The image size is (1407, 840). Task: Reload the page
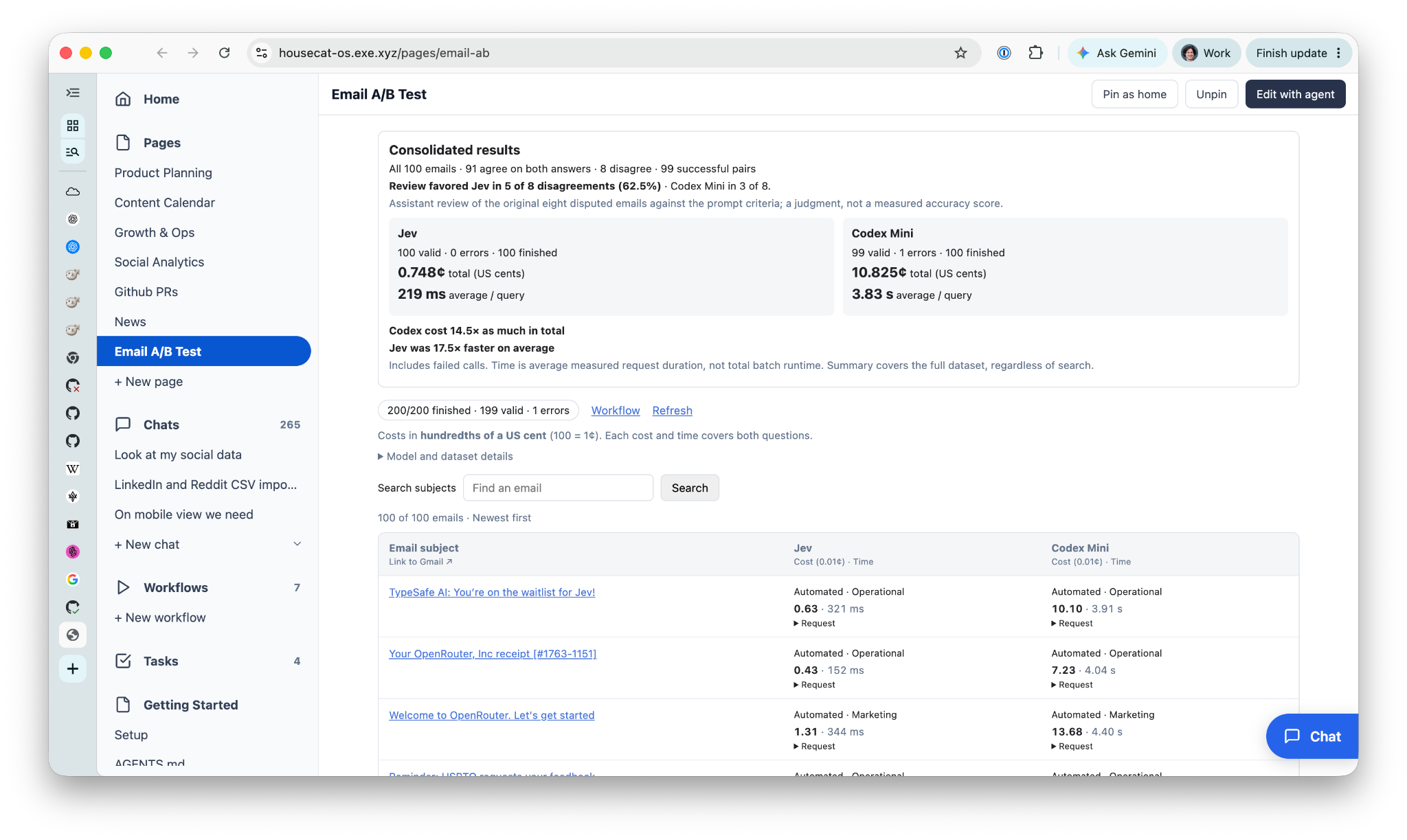click(x=225, y=53)
